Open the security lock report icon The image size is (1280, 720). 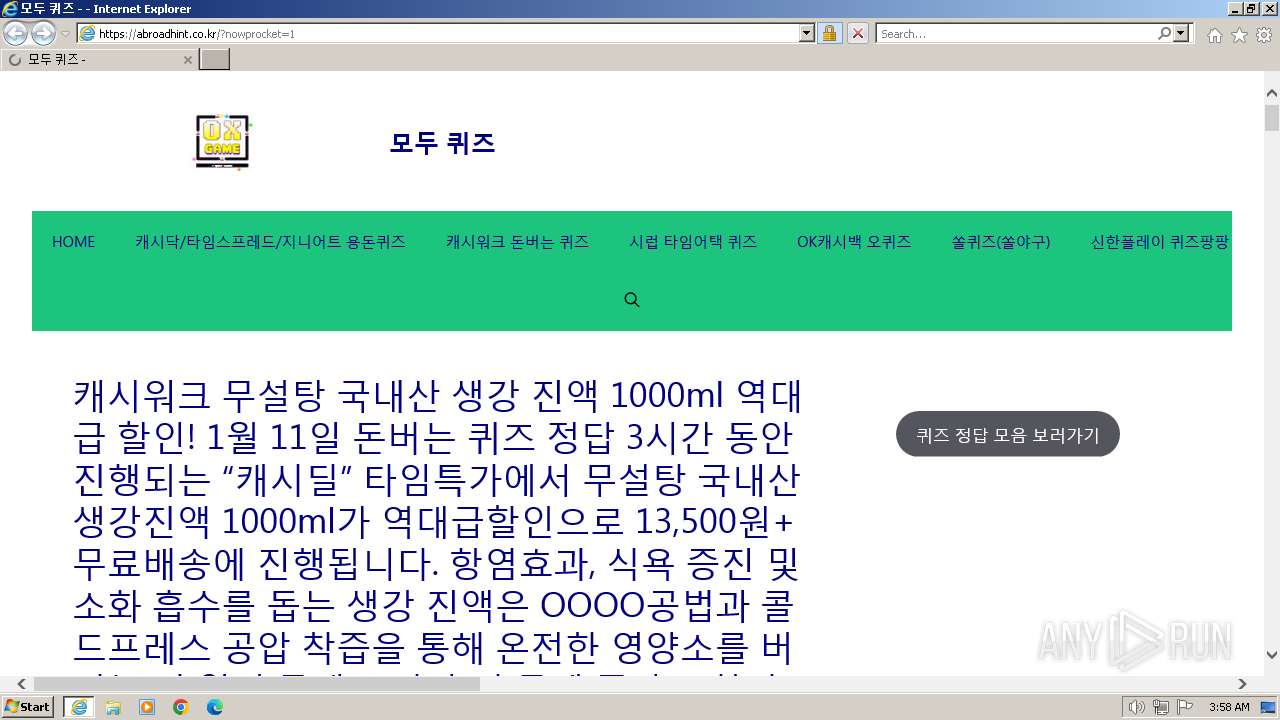829,33
